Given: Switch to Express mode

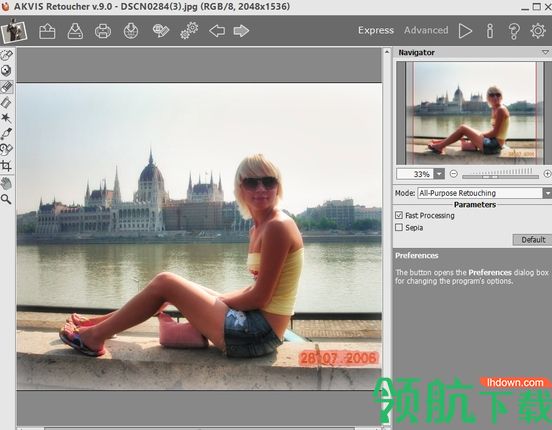Looking at the screenshot, I should (376, 30).
